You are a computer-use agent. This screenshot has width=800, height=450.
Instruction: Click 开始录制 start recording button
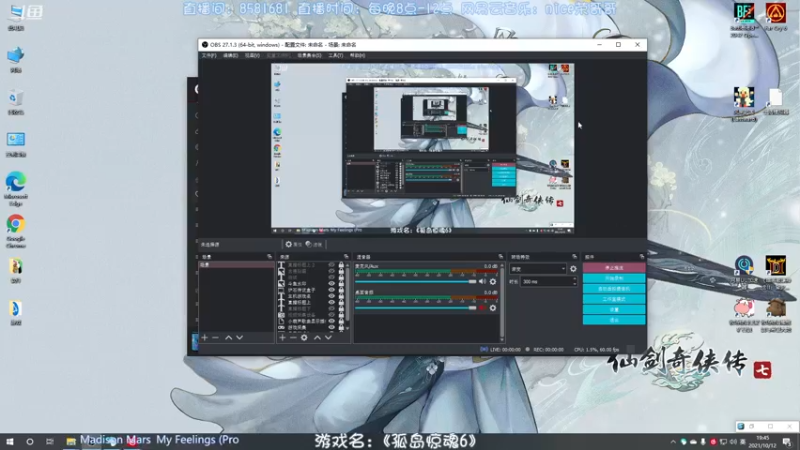(614, 278)
